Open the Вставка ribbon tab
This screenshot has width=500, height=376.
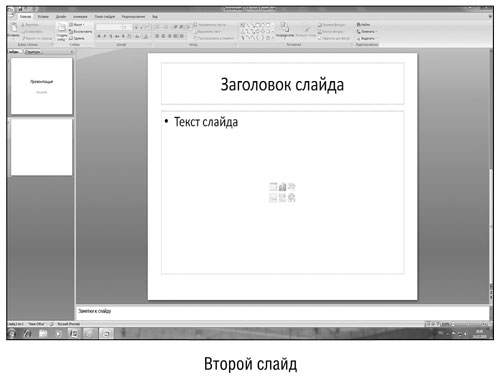[x=43, y=17]
